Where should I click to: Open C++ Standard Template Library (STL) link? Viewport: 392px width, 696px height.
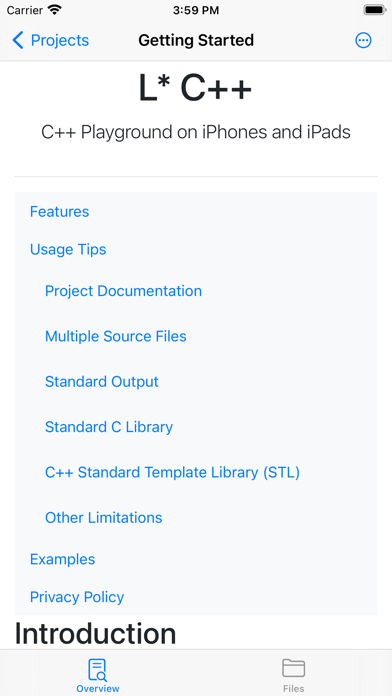point(172,472)
